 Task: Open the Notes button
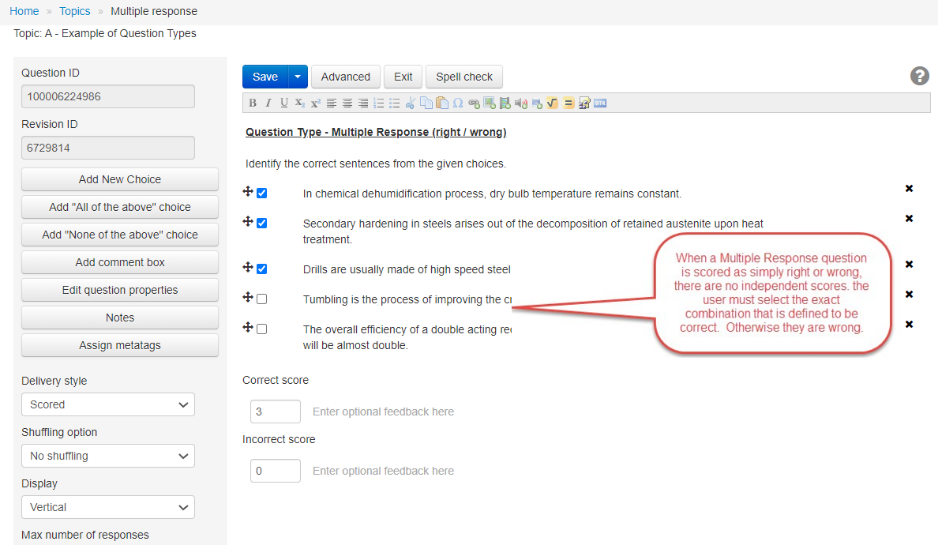[x=120, y=318]
